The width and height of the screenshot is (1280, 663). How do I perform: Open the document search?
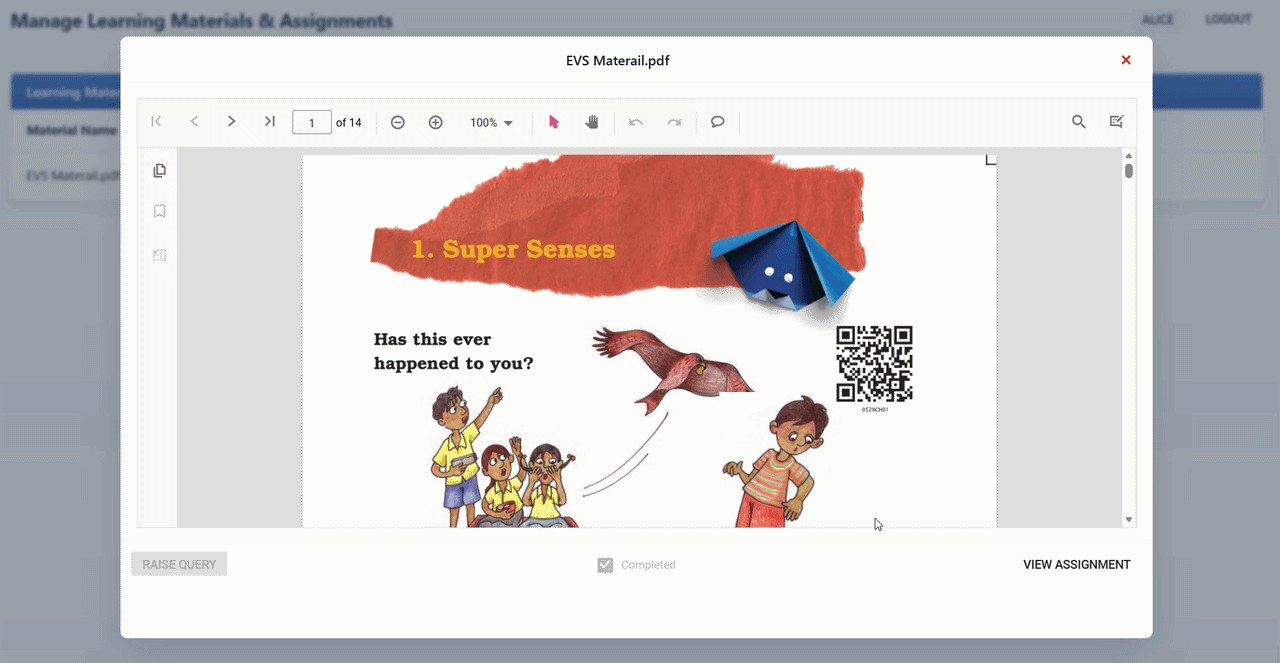[1078, 121]
